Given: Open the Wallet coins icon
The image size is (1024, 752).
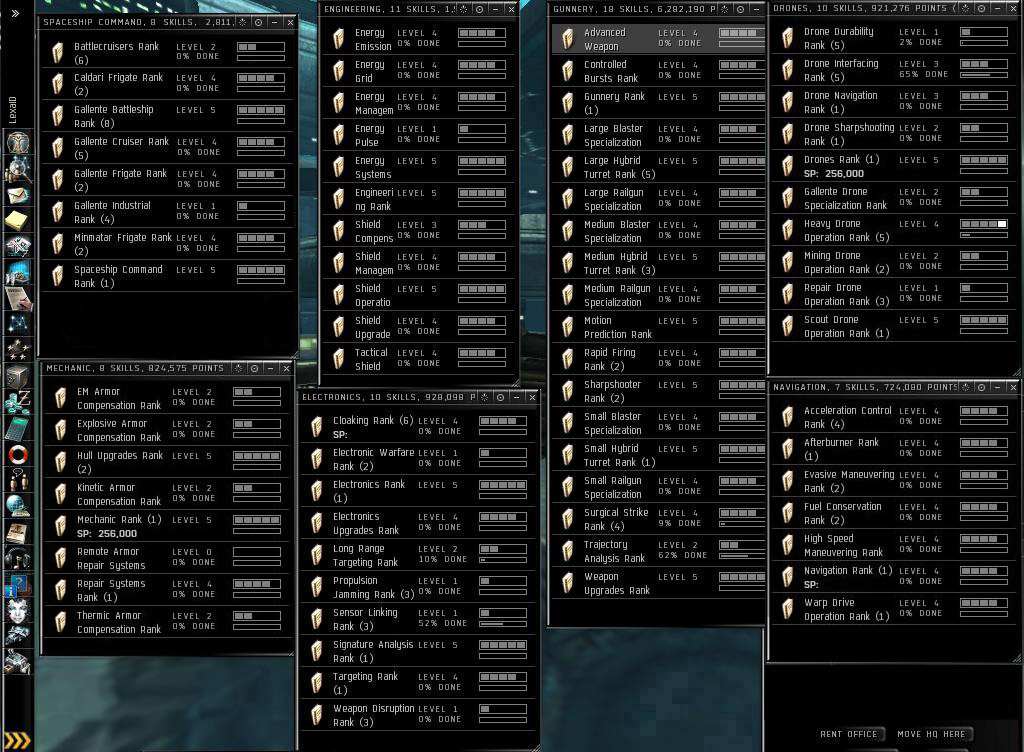Looking at the screenshot, I should (x=18, y=401).
